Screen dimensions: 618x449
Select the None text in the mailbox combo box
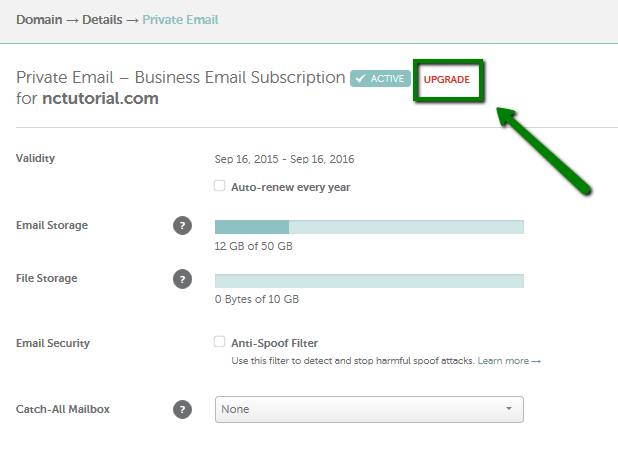(x=235, y=409)
